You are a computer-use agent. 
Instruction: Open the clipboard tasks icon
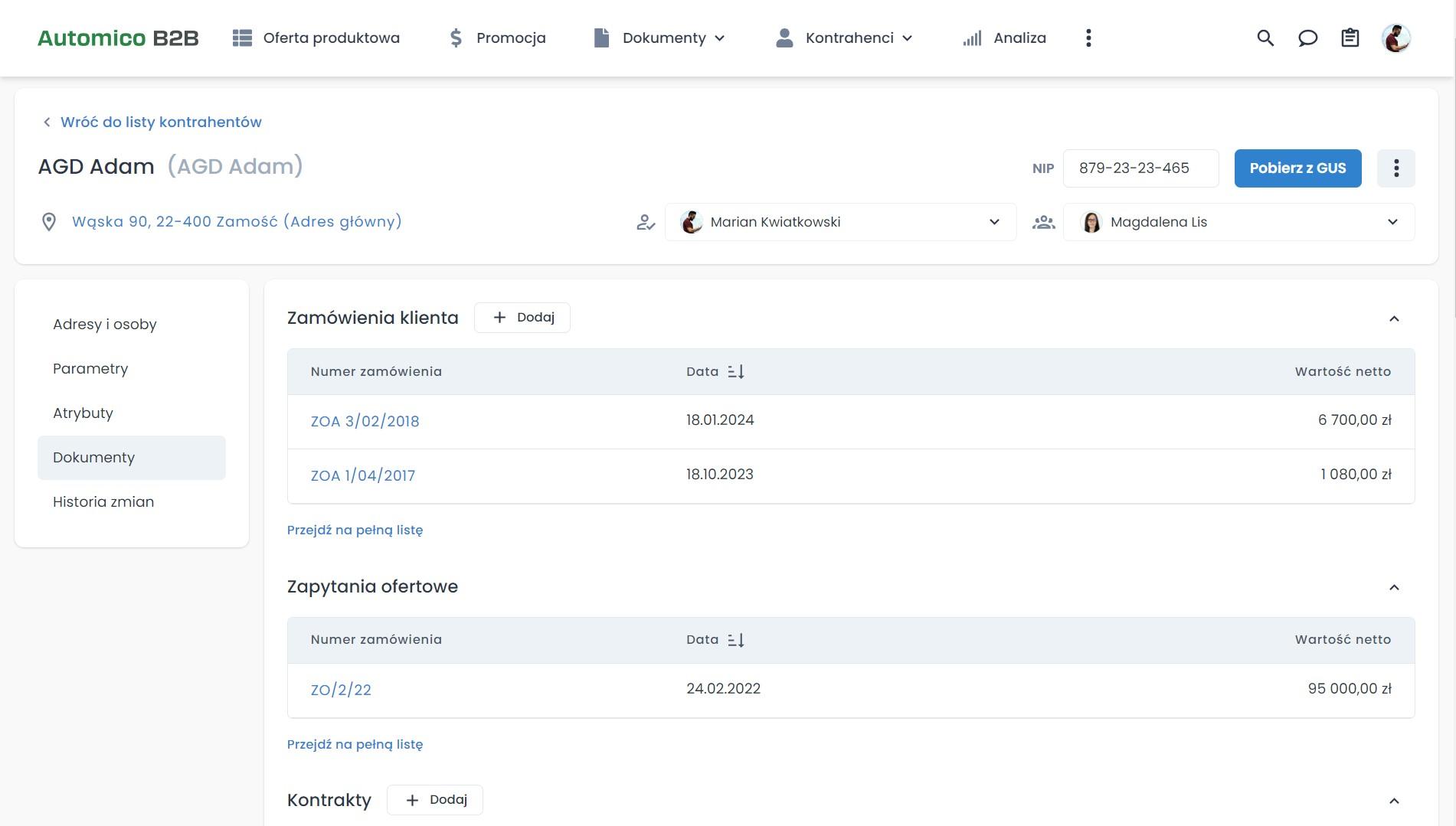pyautogui.click(x=1350, y=38)
